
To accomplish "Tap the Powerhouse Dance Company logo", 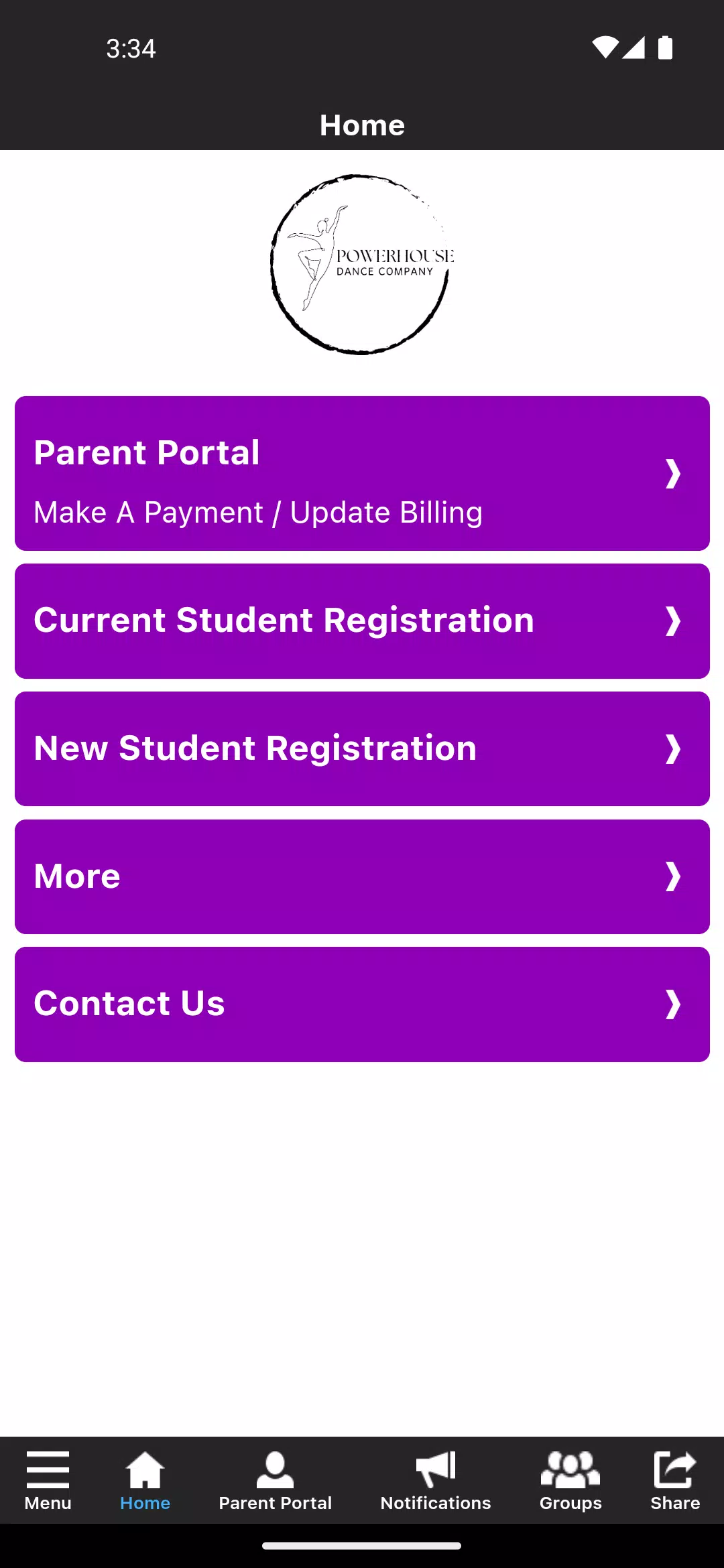I will (x=362, y=265).
